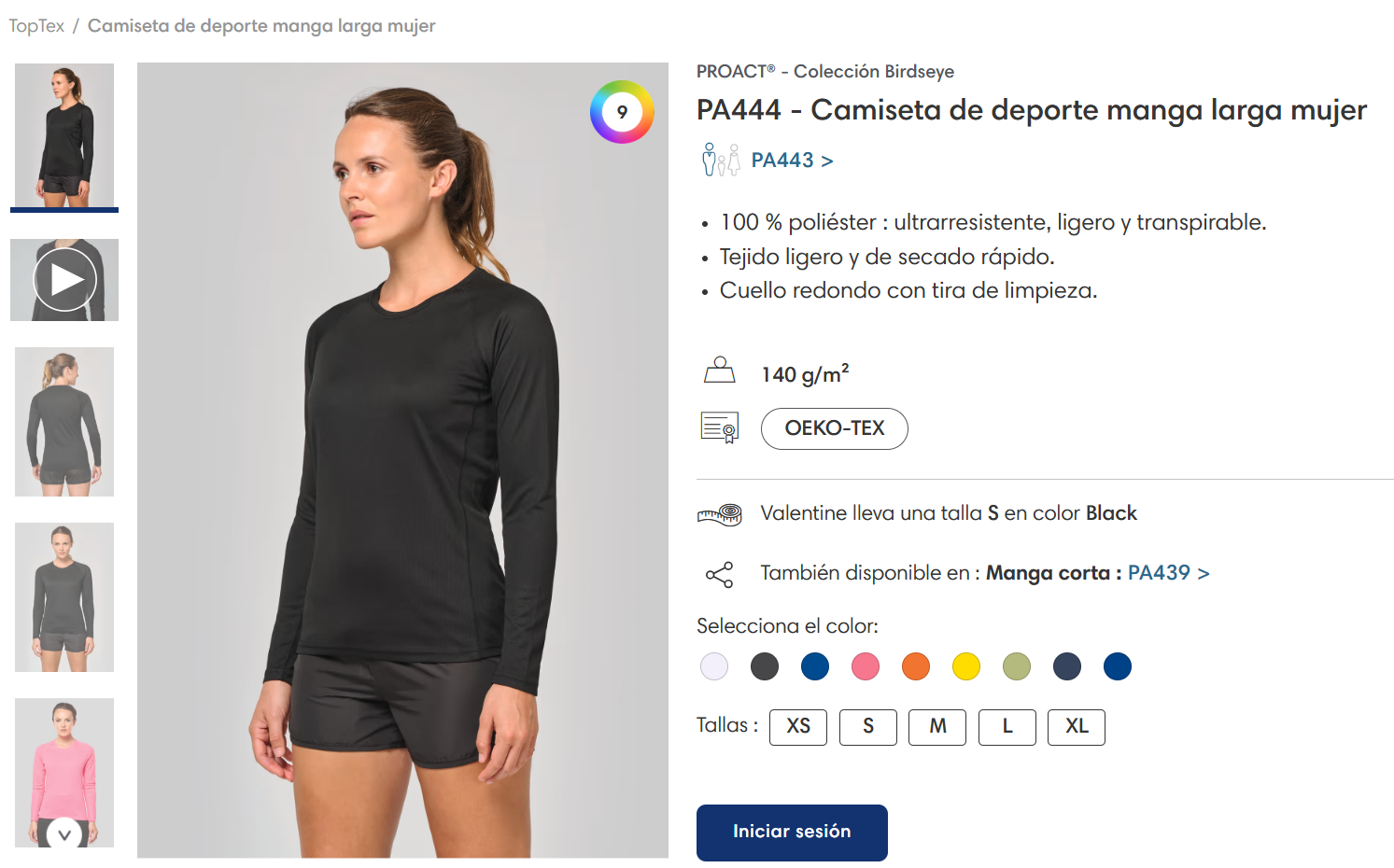Click the OEKO-TEX certification badge
The height and width of the screenshot is (868, 1394).
pyautogui.click(x=835, y=428)
